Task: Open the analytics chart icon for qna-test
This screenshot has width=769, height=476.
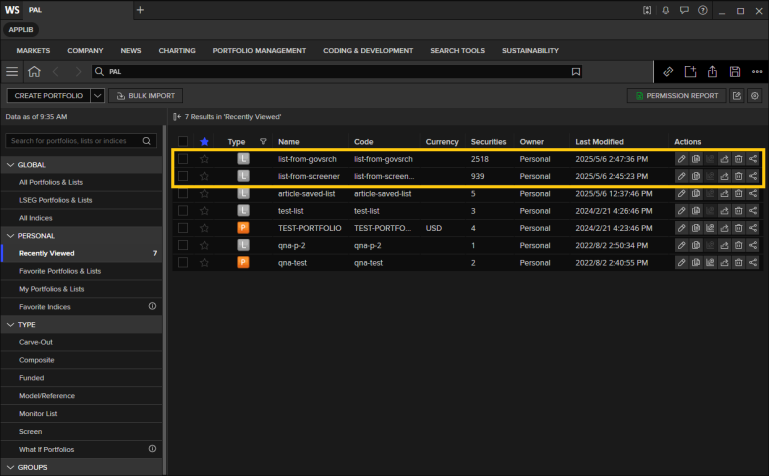Action: click(710, 263)
